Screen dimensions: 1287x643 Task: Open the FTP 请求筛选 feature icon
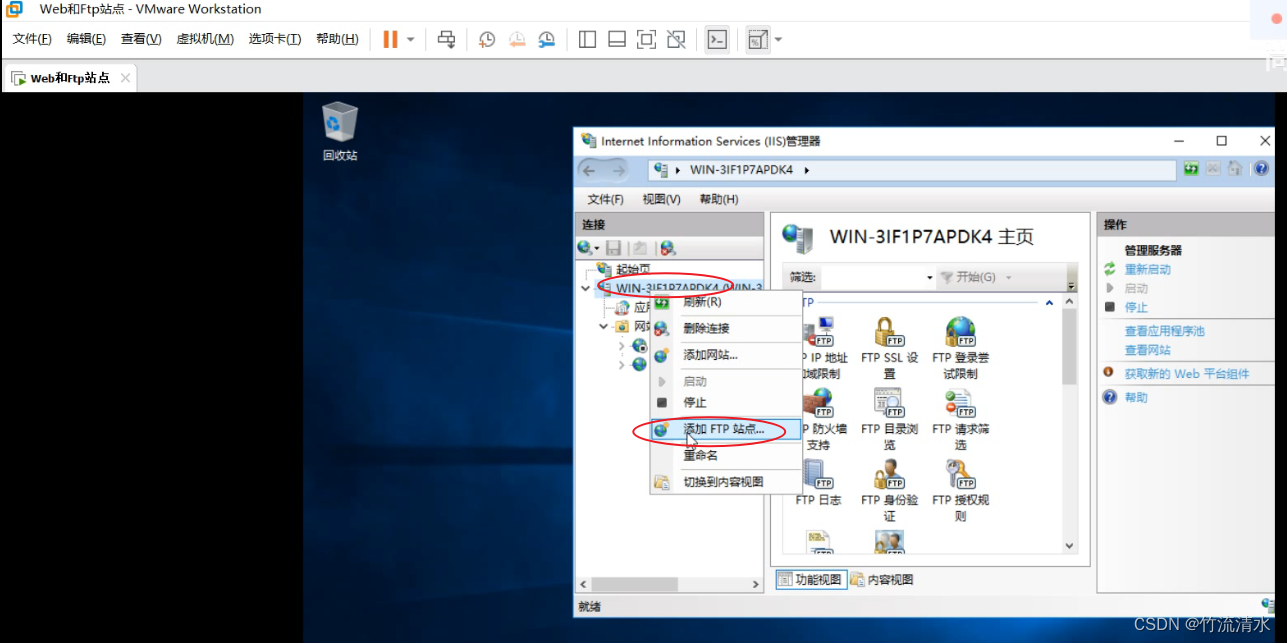click(x=960, y=419)
